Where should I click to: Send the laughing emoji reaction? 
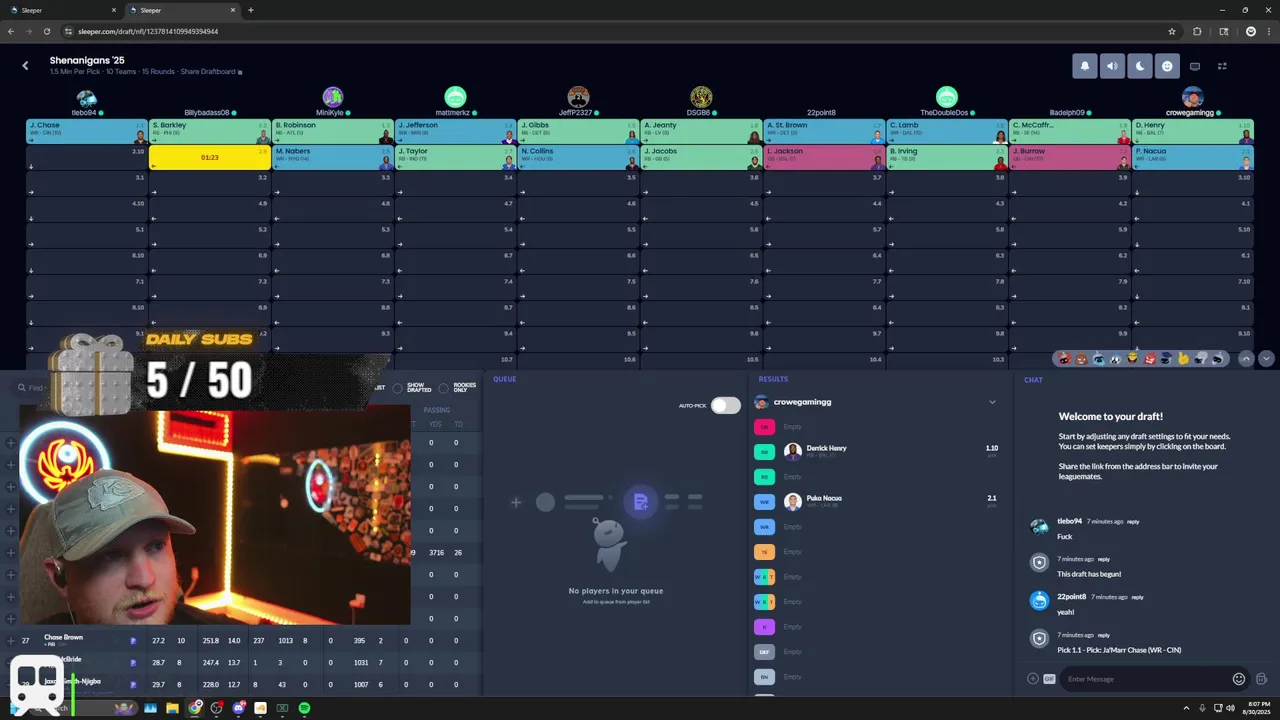click(1133, 358)
